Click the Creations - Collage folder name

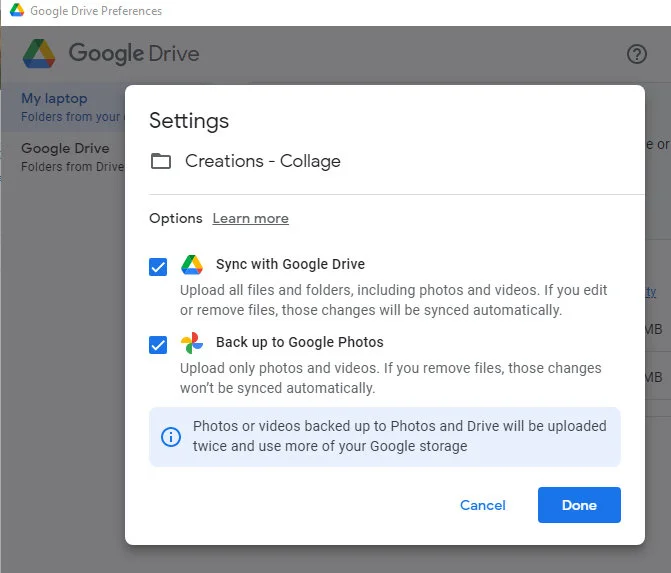[x=263, y=161]
